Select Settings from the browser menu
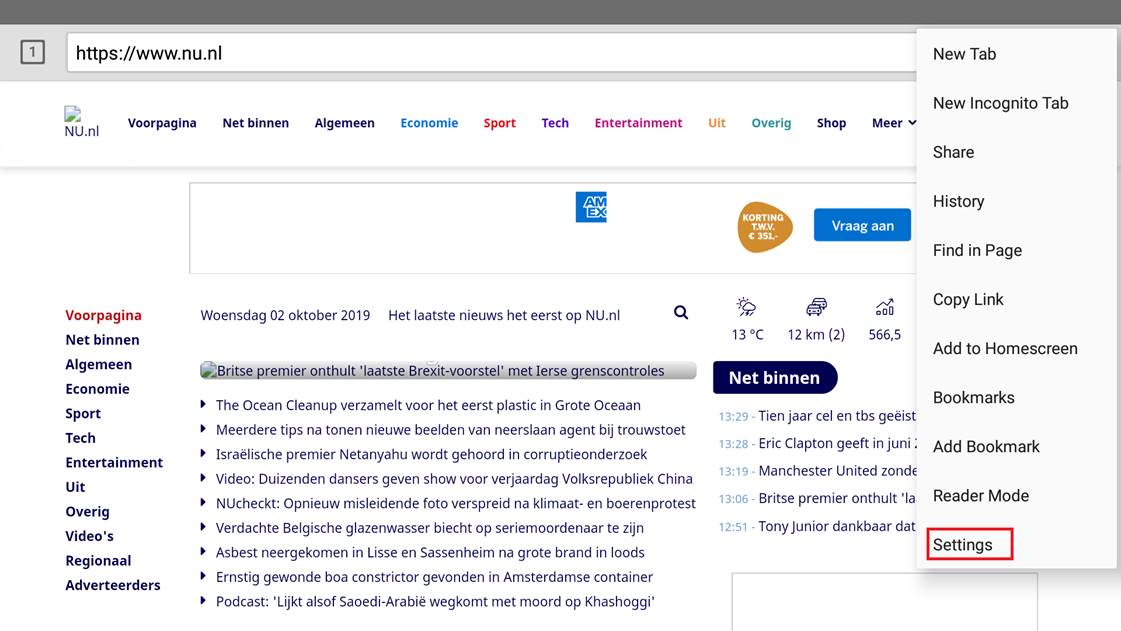Screen dimensions: 1121x631 pyautogui.click(x=963, y=545)
